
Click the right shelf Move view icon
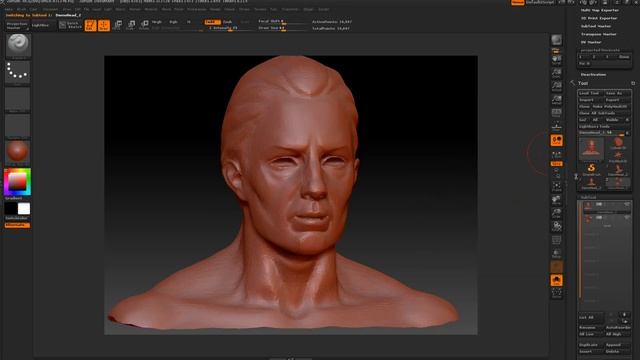point(557,200)
